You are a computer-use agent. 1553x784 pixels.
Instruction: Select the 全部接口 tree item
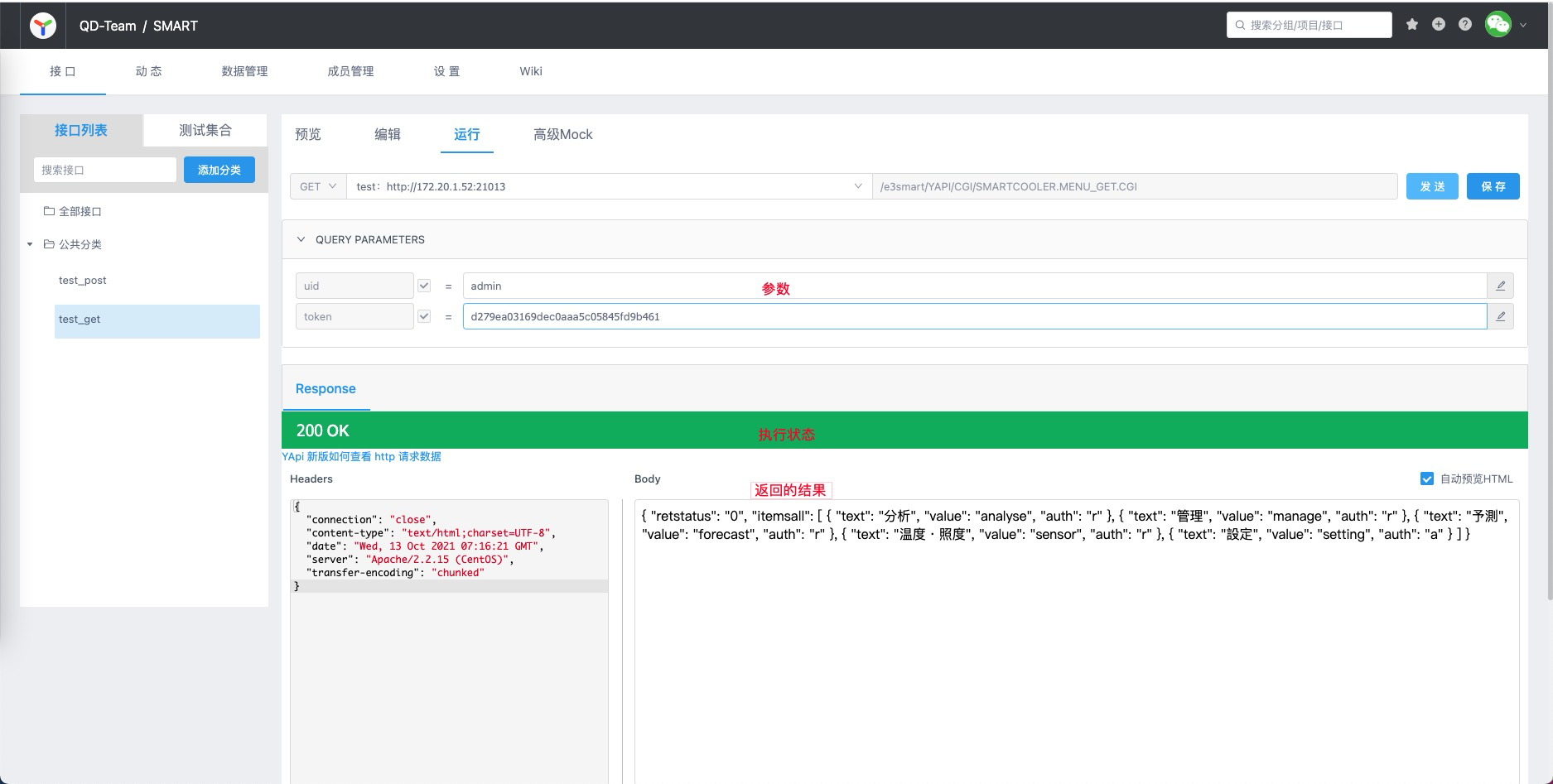point(80,211)
